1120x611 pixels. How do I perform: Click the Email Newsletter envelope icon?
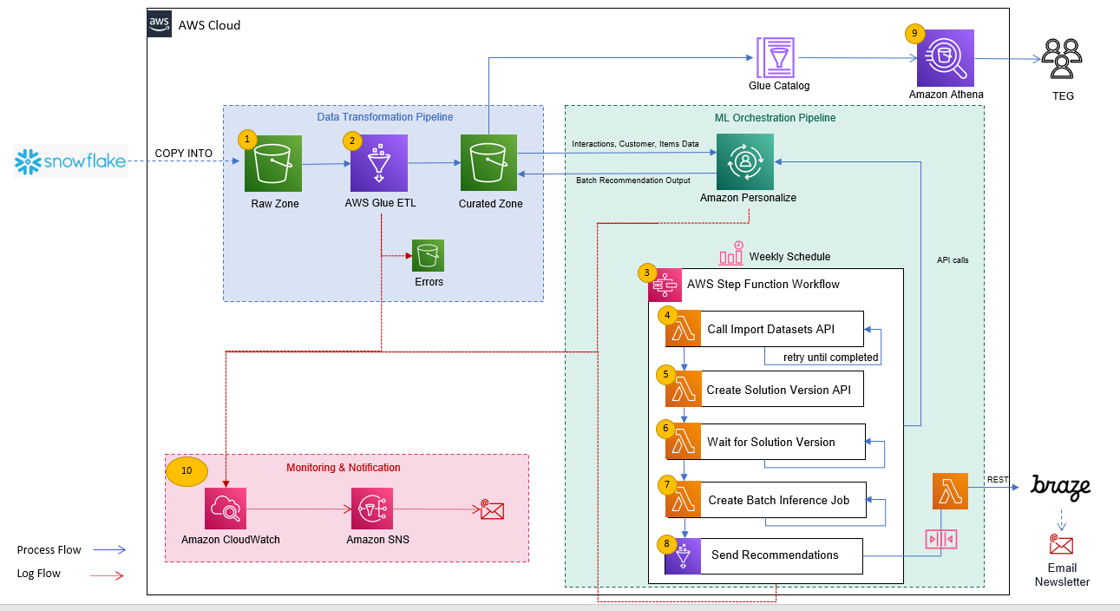(x=1061, y=545)
